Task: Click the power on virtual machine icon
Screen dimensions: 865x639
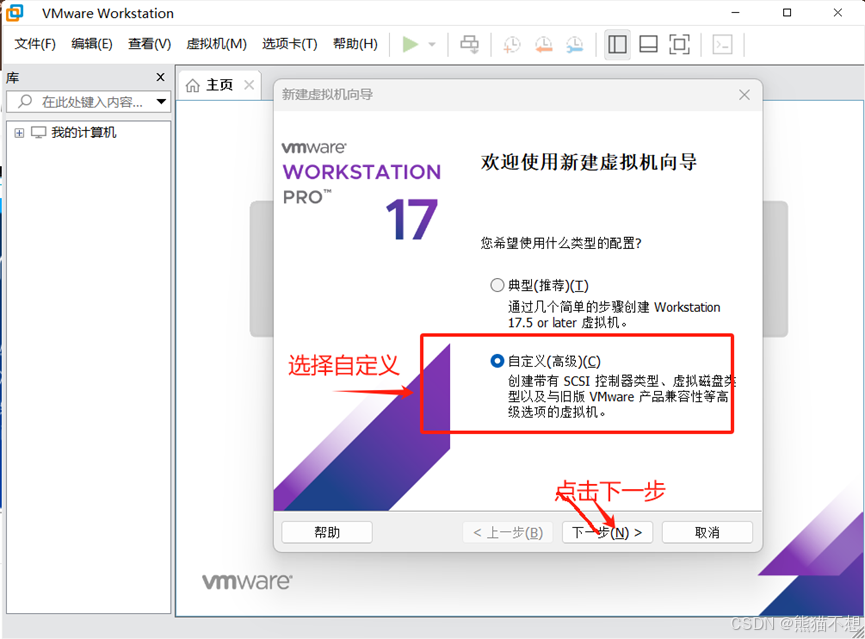Action: [409, 44]
